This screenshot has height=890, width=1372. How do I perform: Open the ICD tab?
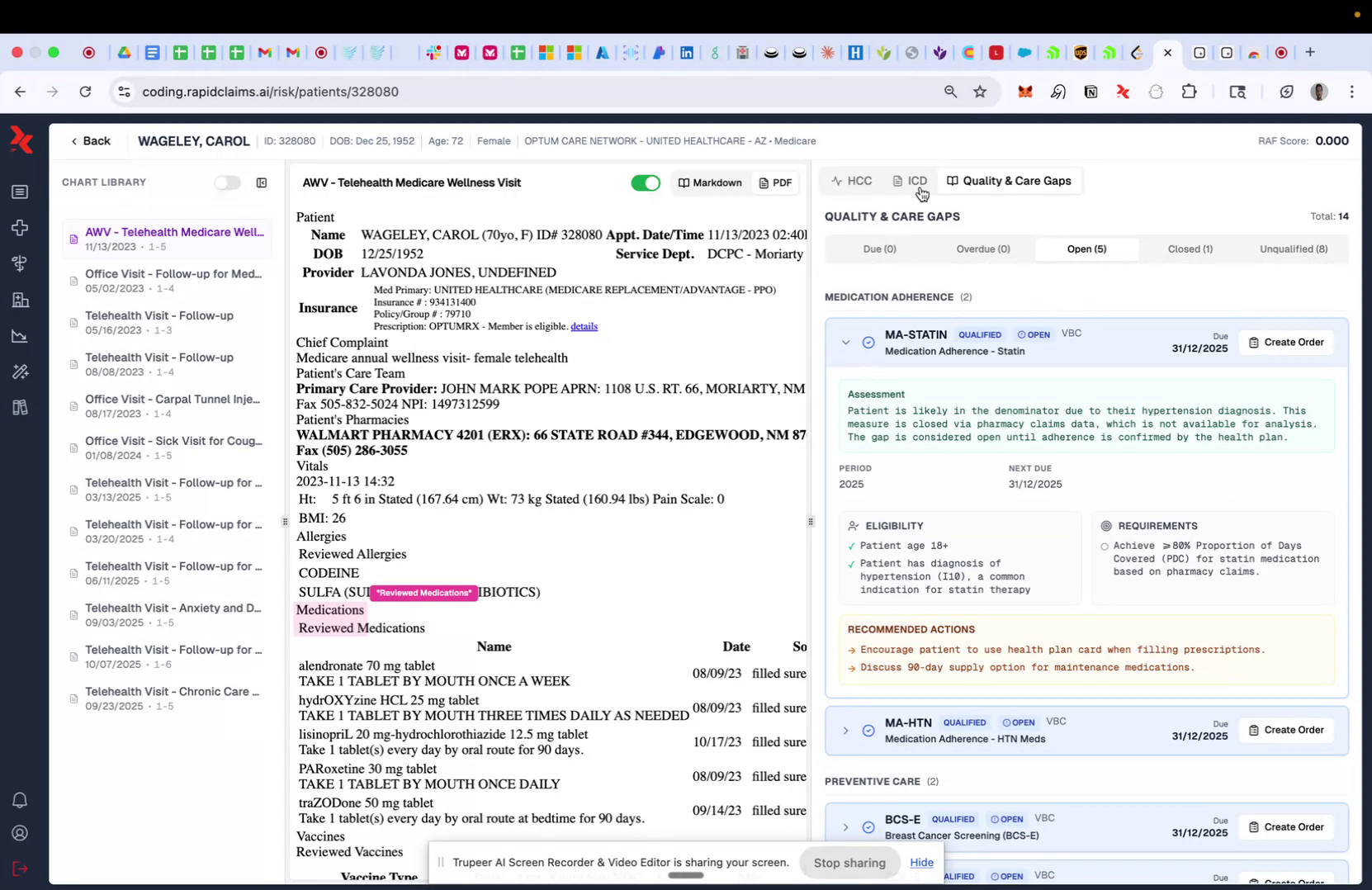909,180
